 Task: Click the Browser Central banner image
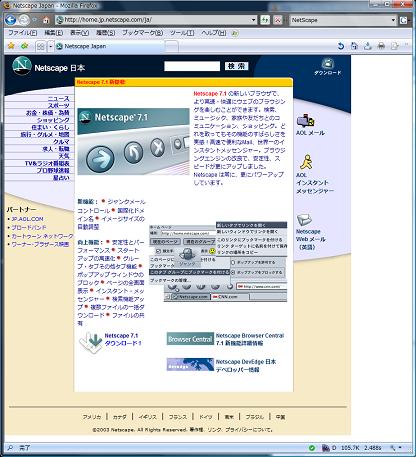pyautogui.click(x=190, y=339)
